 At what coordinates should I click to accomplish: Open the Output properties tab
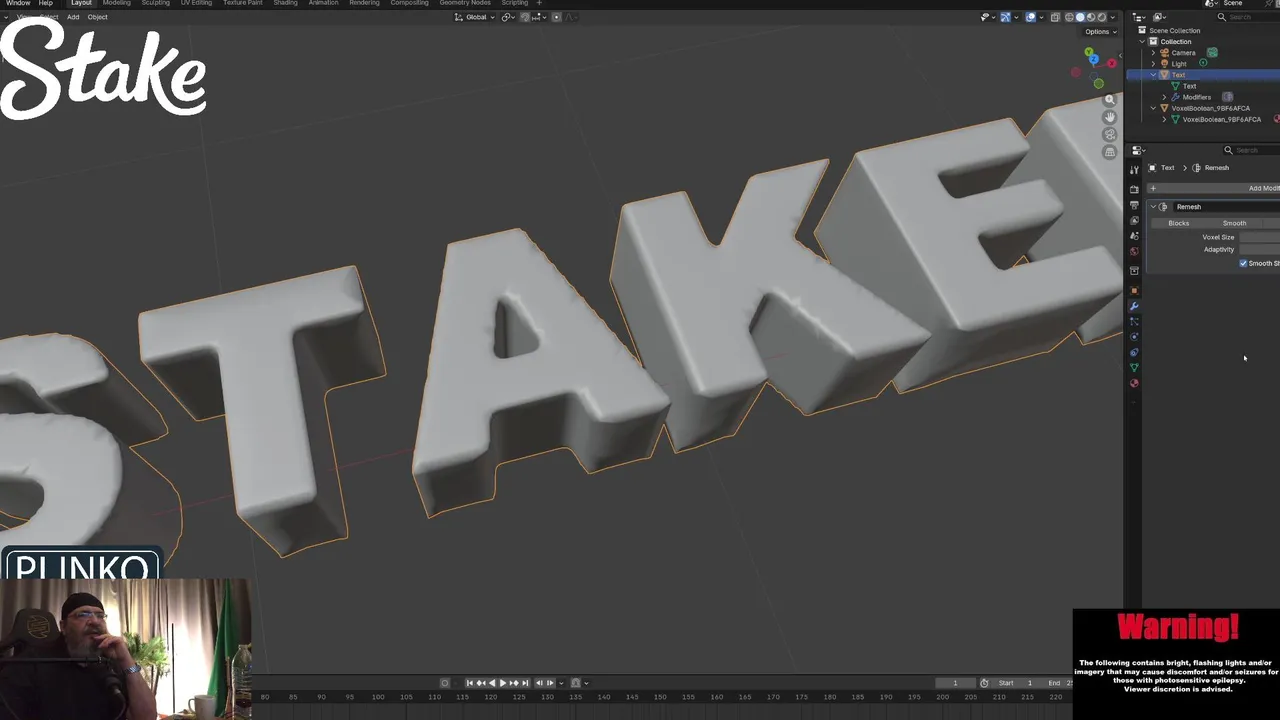tap(1134, 205)
